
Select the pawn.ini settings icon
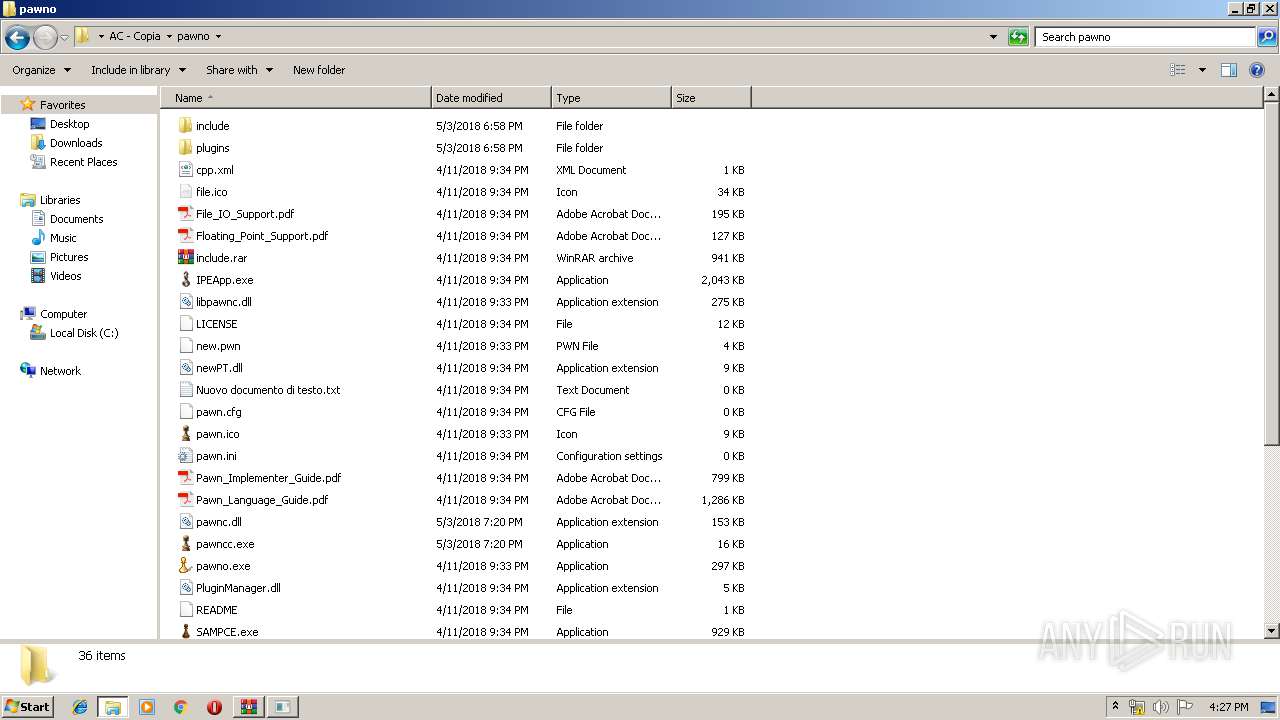[185, 456]
